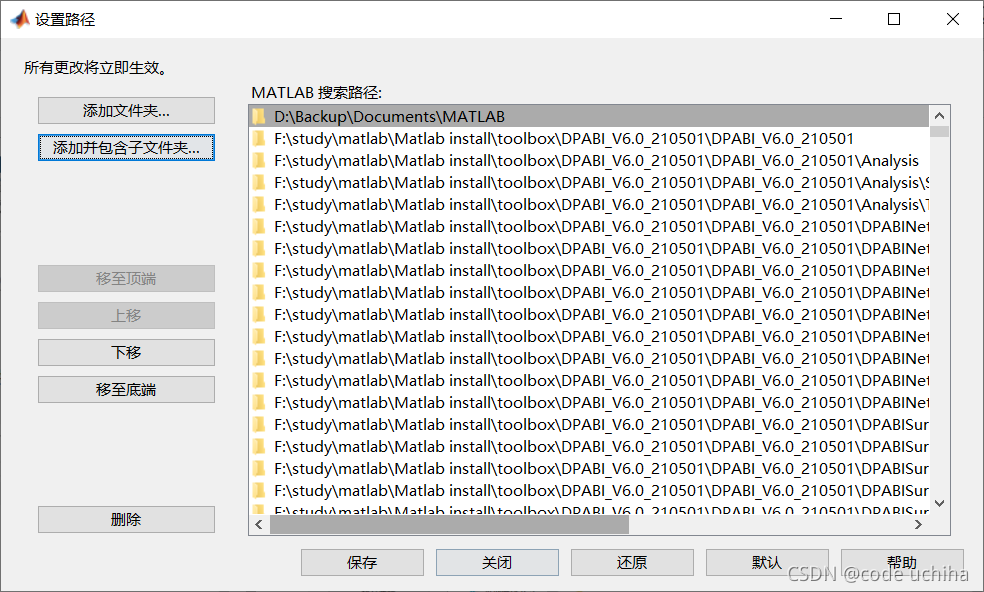Open the 添加文件夹... dialog
Viewport: 984px width, 592px height.
pyautogui.click(x=126, y=110)
